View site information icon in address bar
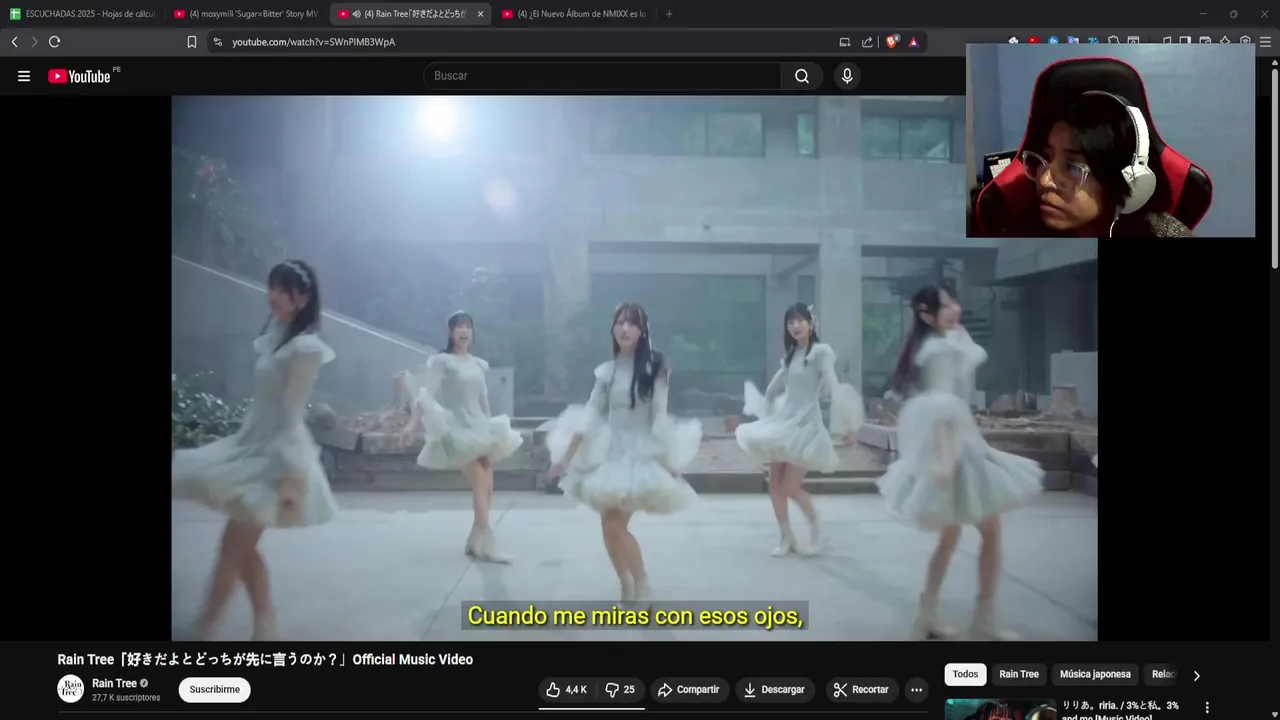Viewport: 1280px width, 720px height. 218,42
